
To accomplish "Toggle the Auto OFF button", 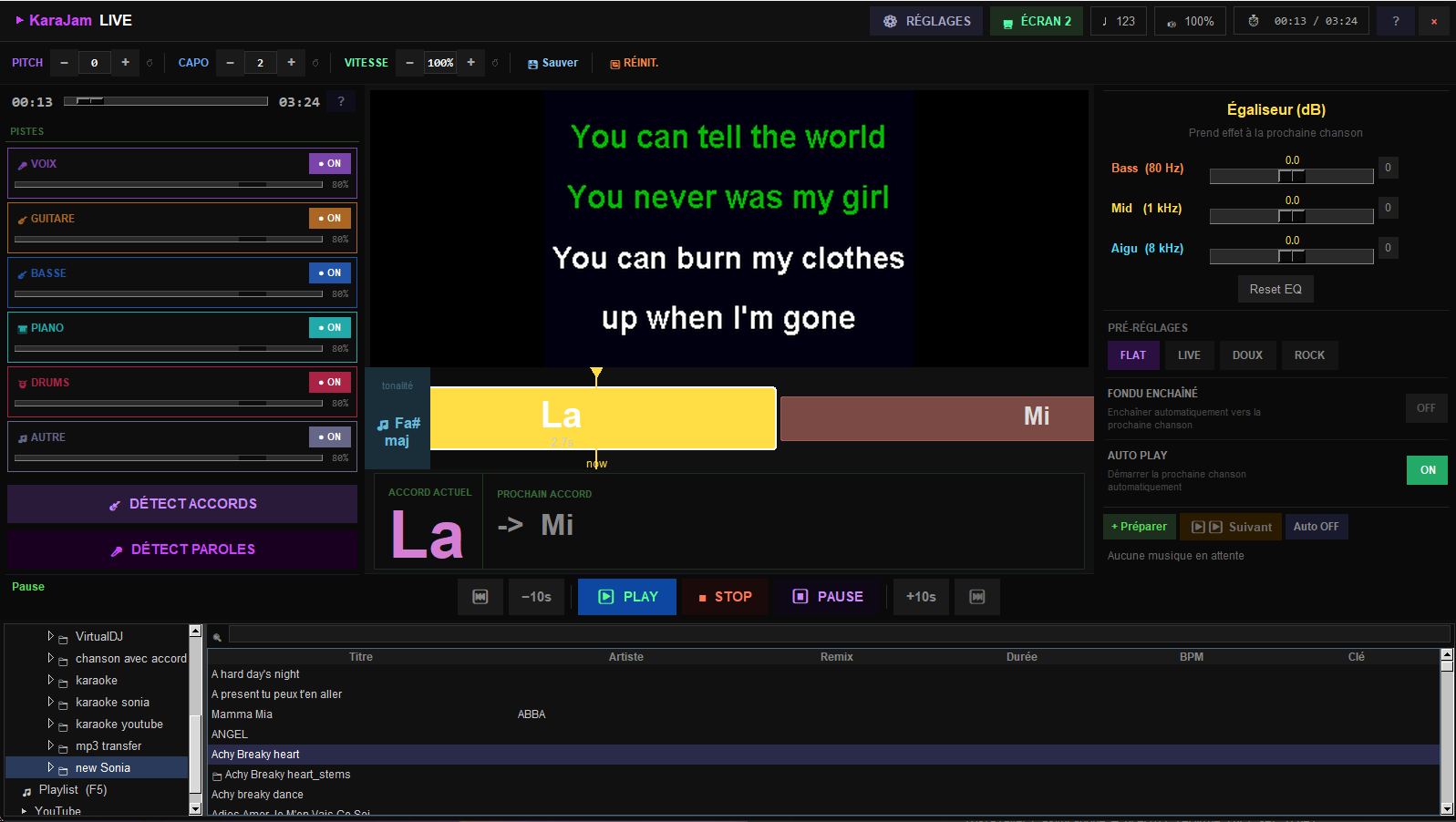I will tap(1316, 527).
